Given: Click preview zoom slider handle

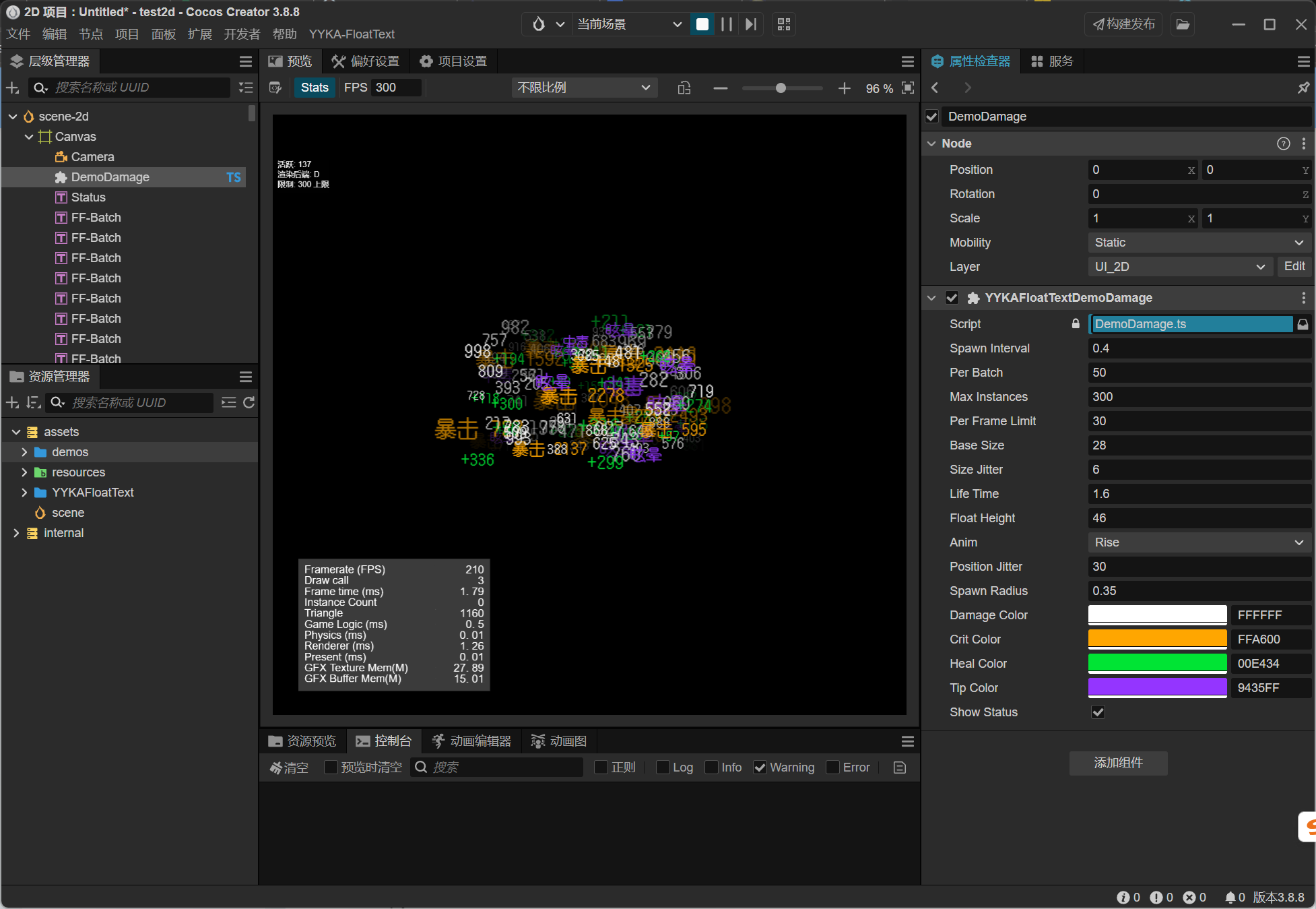Looking at the screenshot, I should pyautogui.click(x=781, y=88).
